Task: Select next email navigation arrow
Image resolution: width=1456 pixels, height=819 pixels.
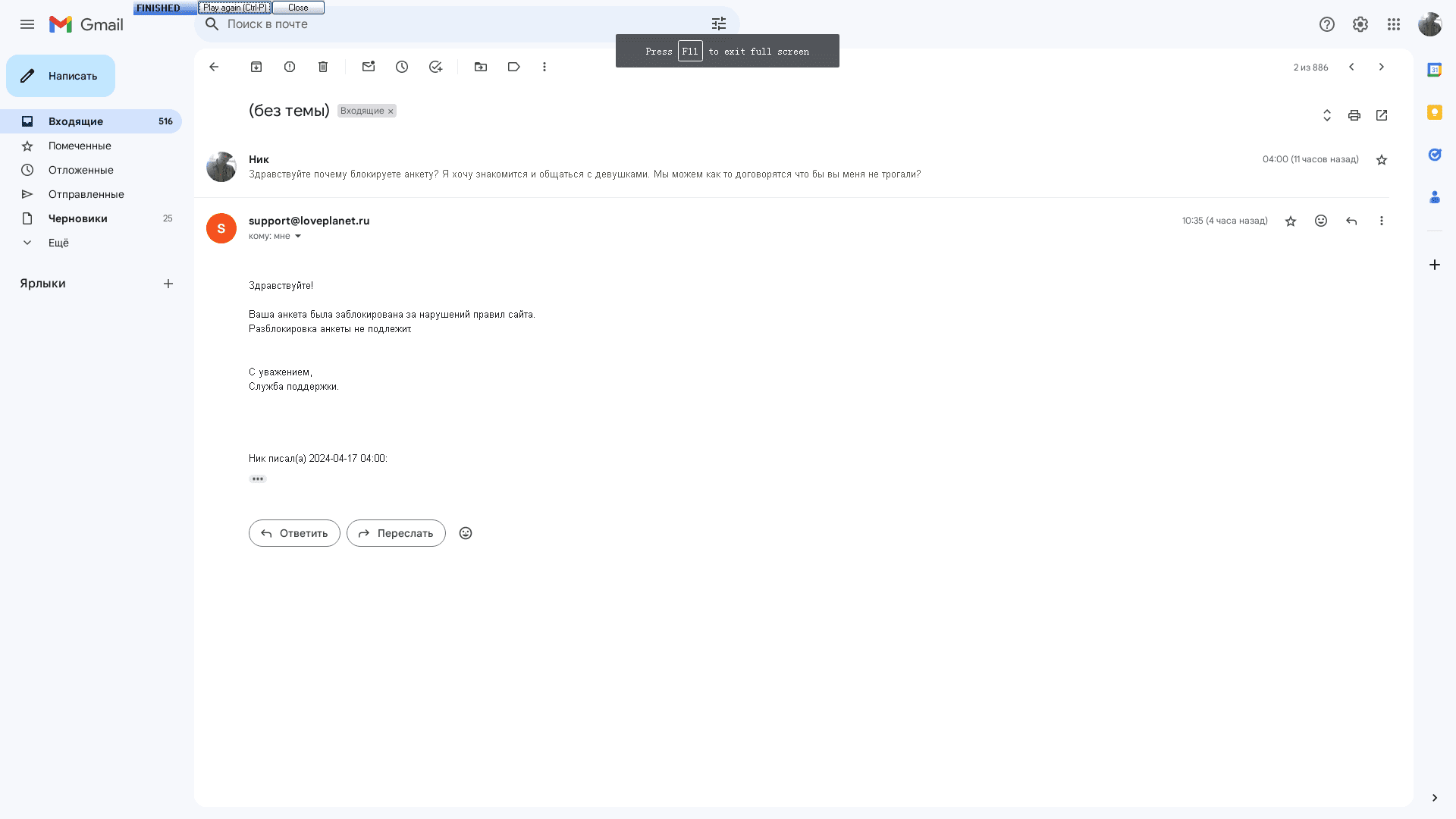Action: pyautogui.click(x=1381, y=67)
